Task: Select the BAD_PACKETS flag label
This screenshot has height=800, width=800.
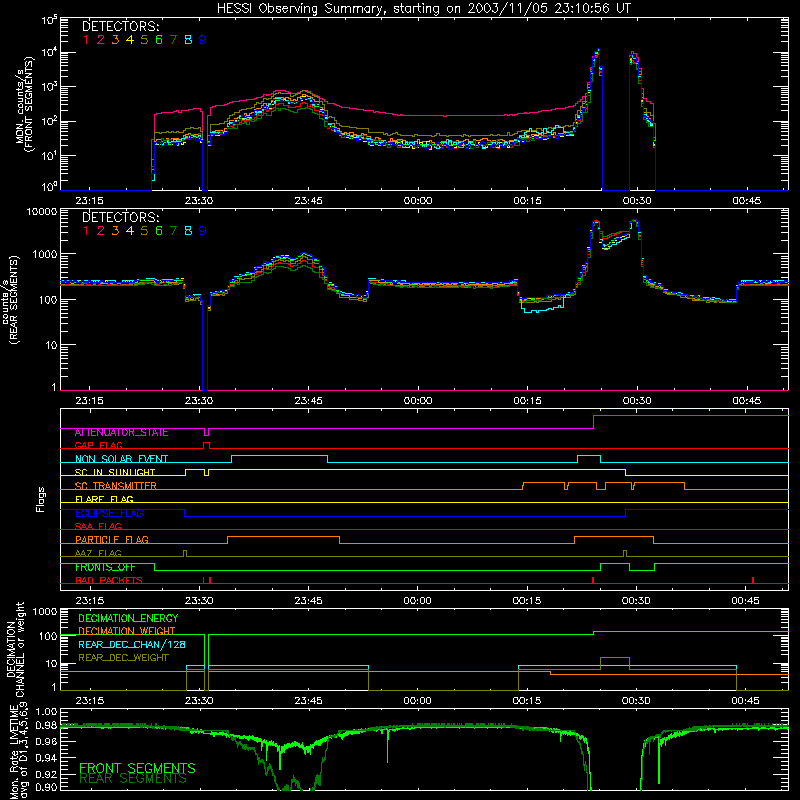Action: point(109,581)
